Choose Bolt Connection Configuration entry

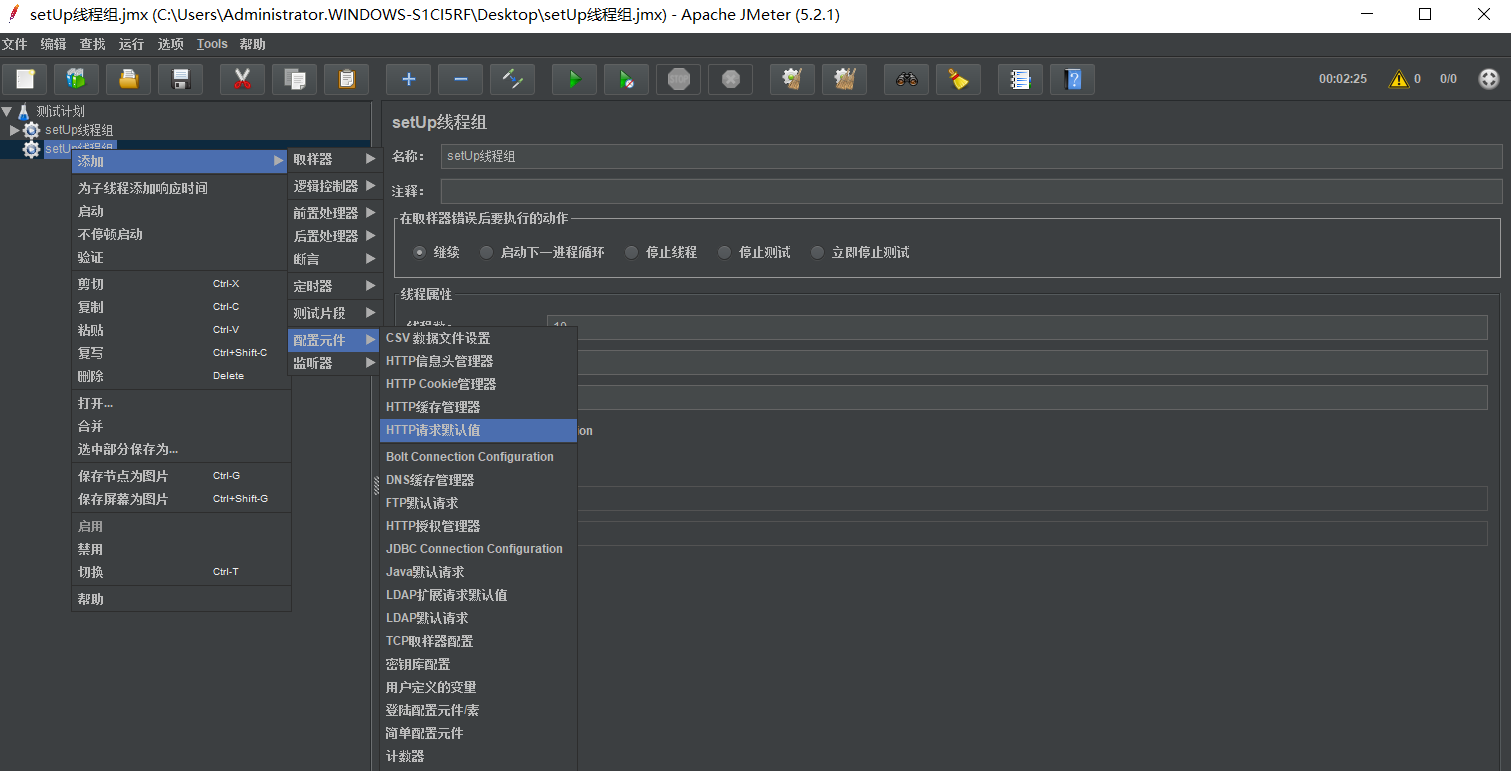coord(479,457)
